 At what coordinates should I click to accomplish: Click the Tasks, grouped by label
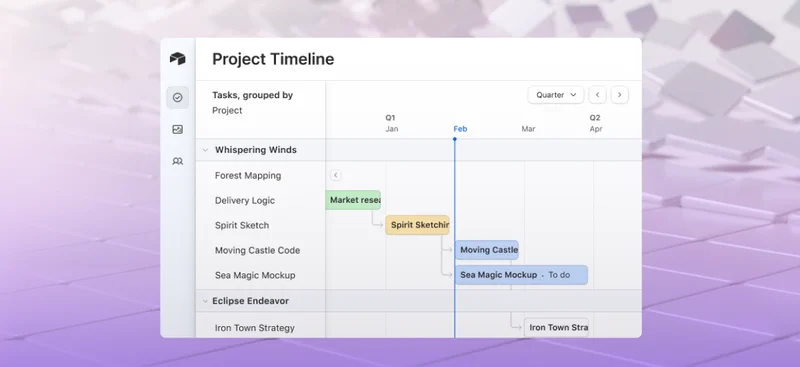coord(253,95)
